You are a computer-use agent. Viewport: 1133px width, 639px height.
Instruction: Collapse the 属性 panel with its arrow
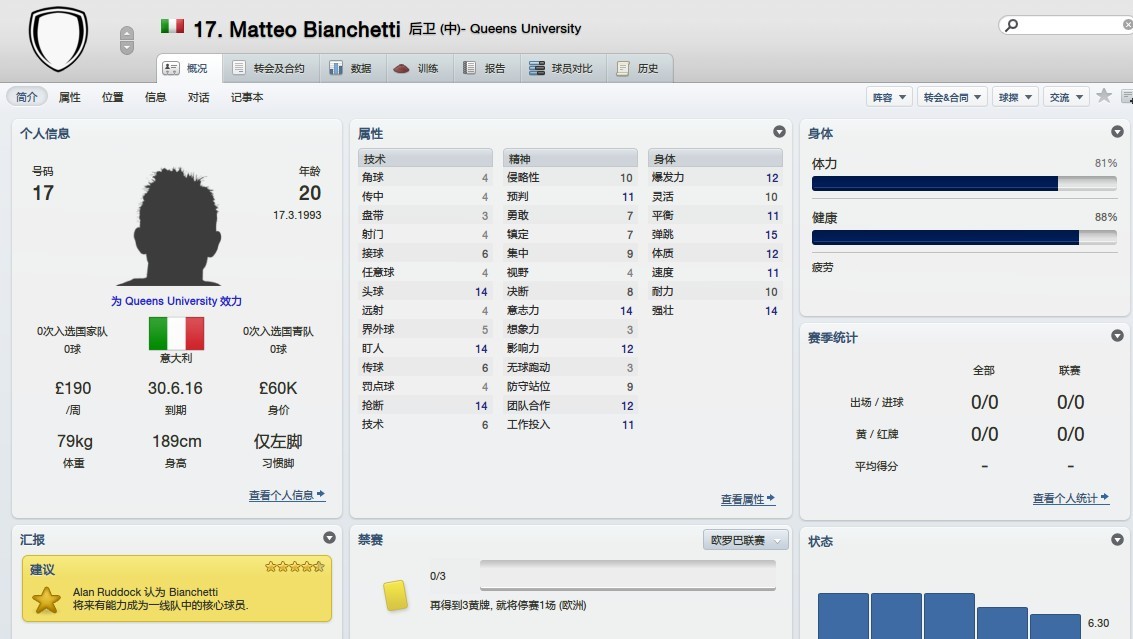[779, 132]
